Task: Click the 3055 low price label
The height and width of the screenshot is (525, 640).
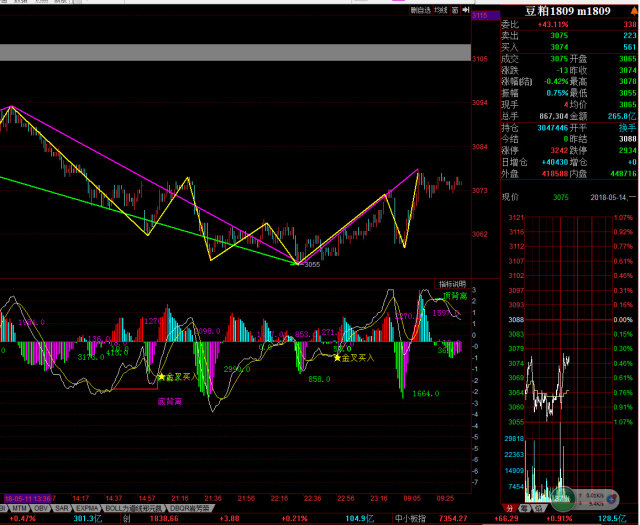Action: click(311, 266)
